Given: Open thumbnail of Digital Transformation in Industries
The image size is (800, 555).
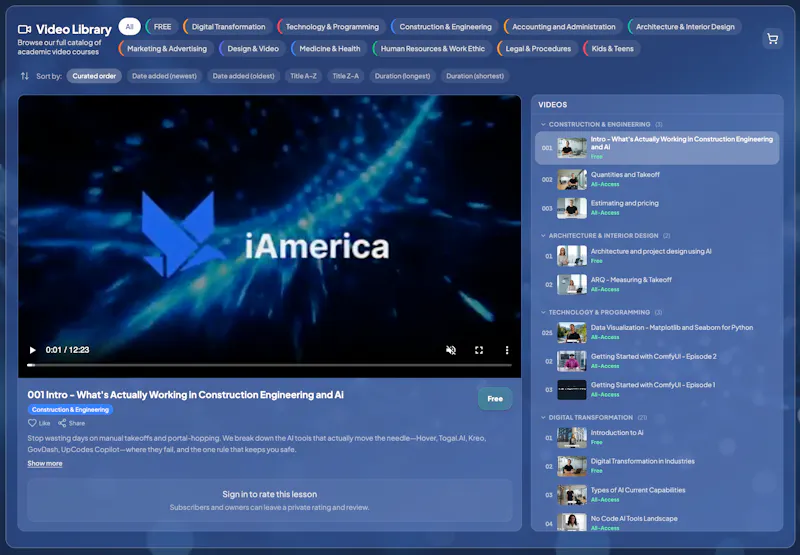Looking at the screenshot, I should (x=572, y=466).
